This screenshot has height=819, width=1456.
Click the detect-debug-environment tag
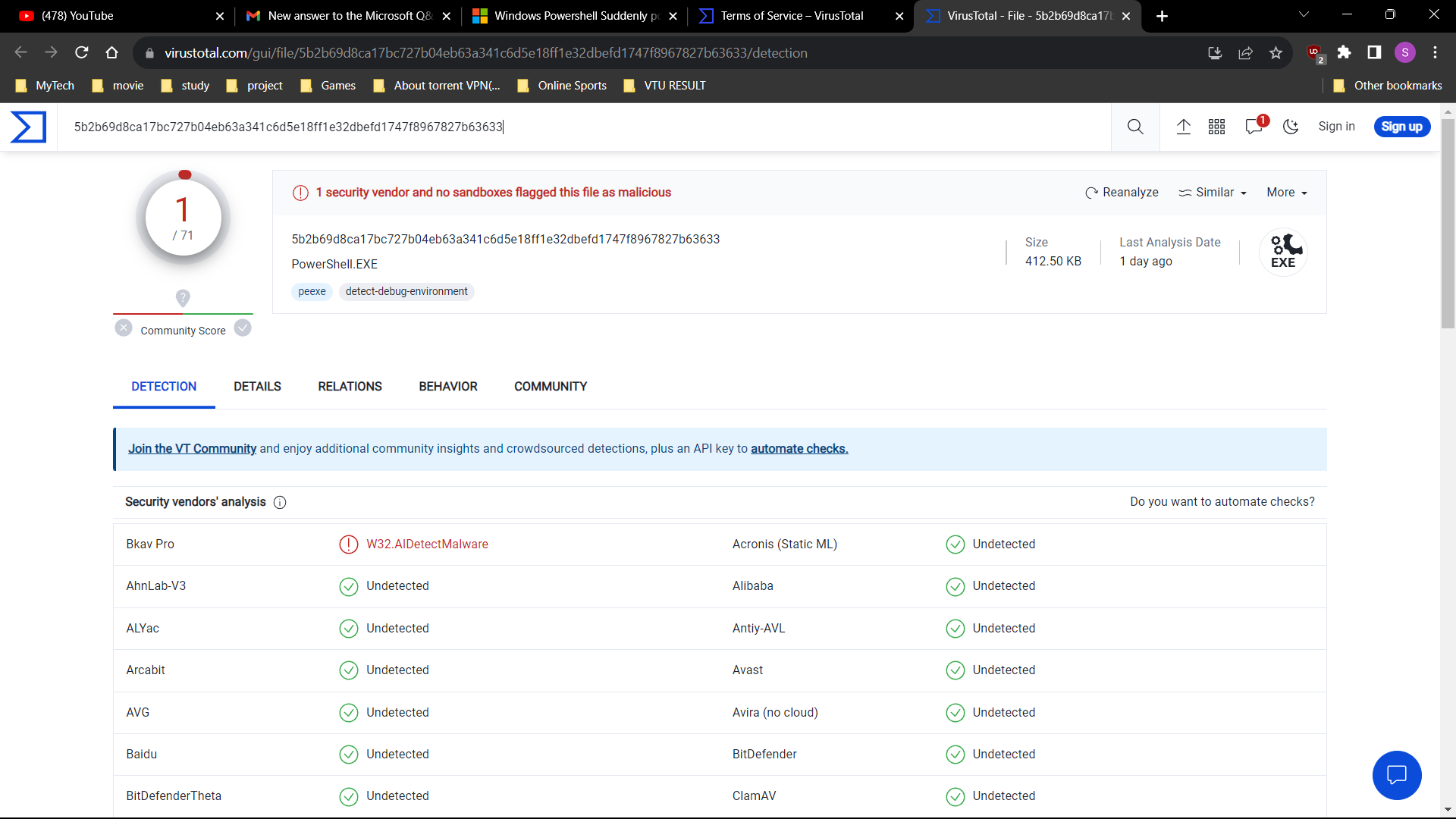(x=406, y=291)
